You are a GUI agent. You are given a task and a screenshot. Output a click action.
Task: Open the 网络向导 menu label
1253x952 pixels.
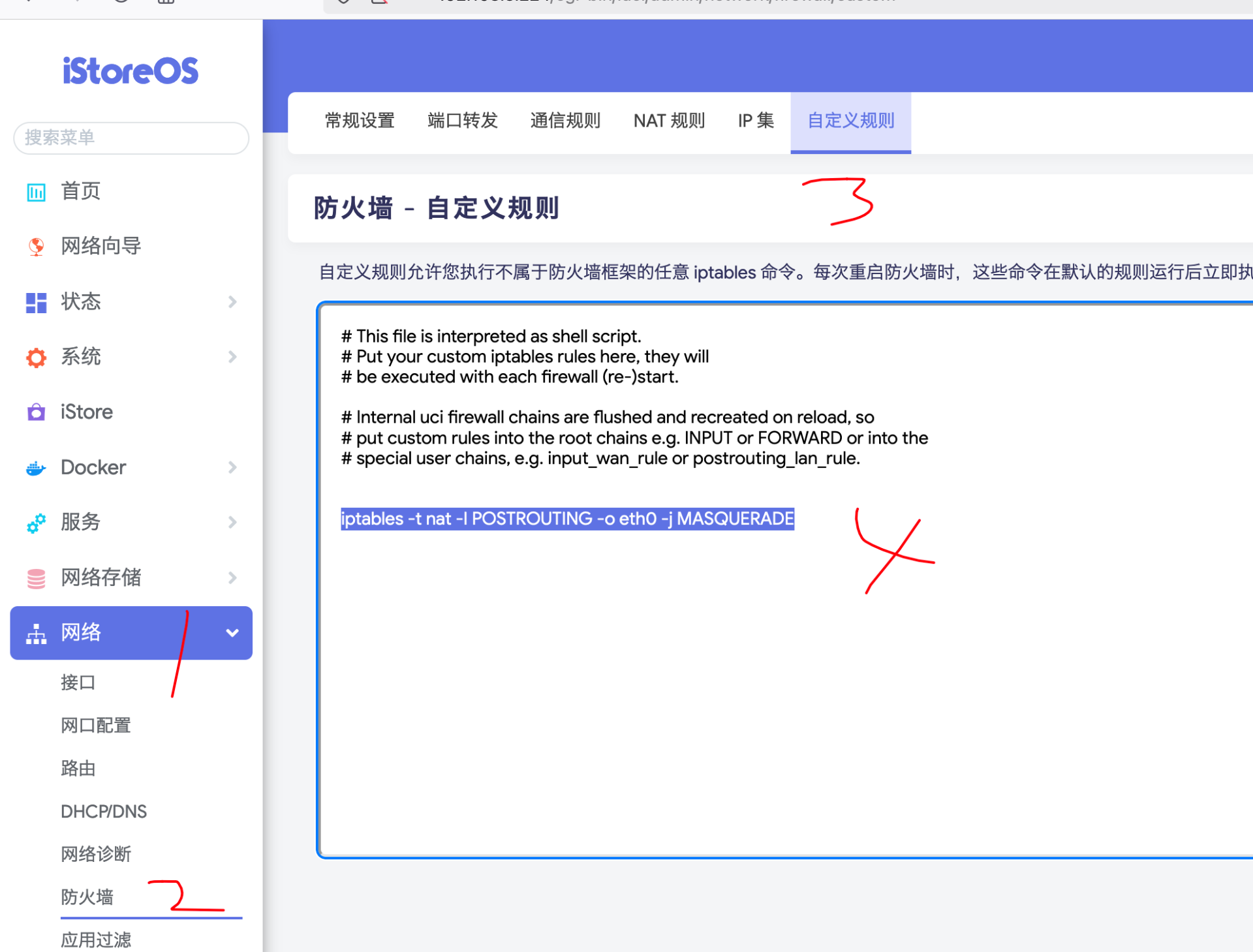pyautogui.click(x=101, y=246)
